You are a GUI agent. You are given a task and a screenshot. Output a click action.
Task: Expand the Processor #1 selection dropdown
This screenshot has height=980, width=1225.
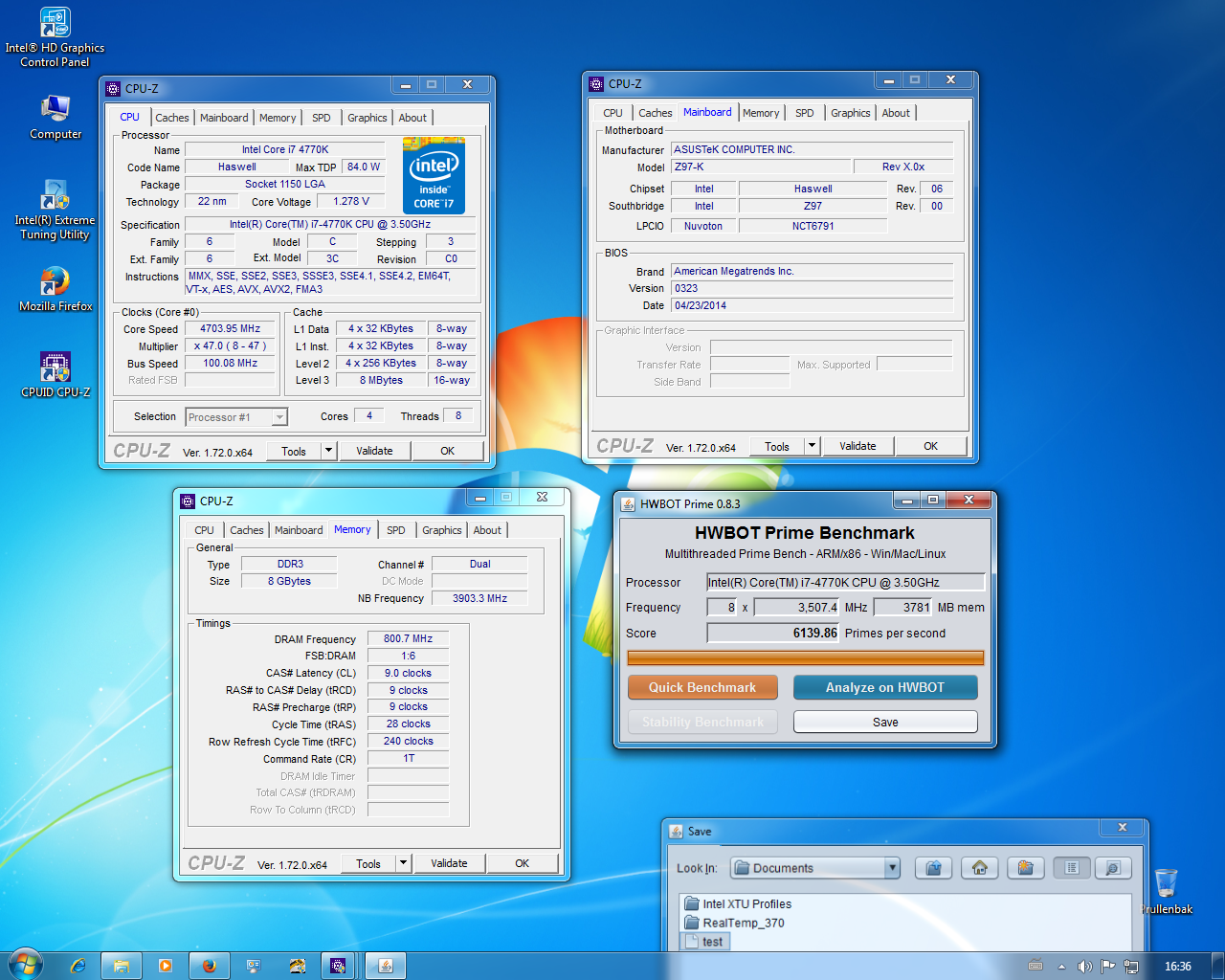(279, 417)
